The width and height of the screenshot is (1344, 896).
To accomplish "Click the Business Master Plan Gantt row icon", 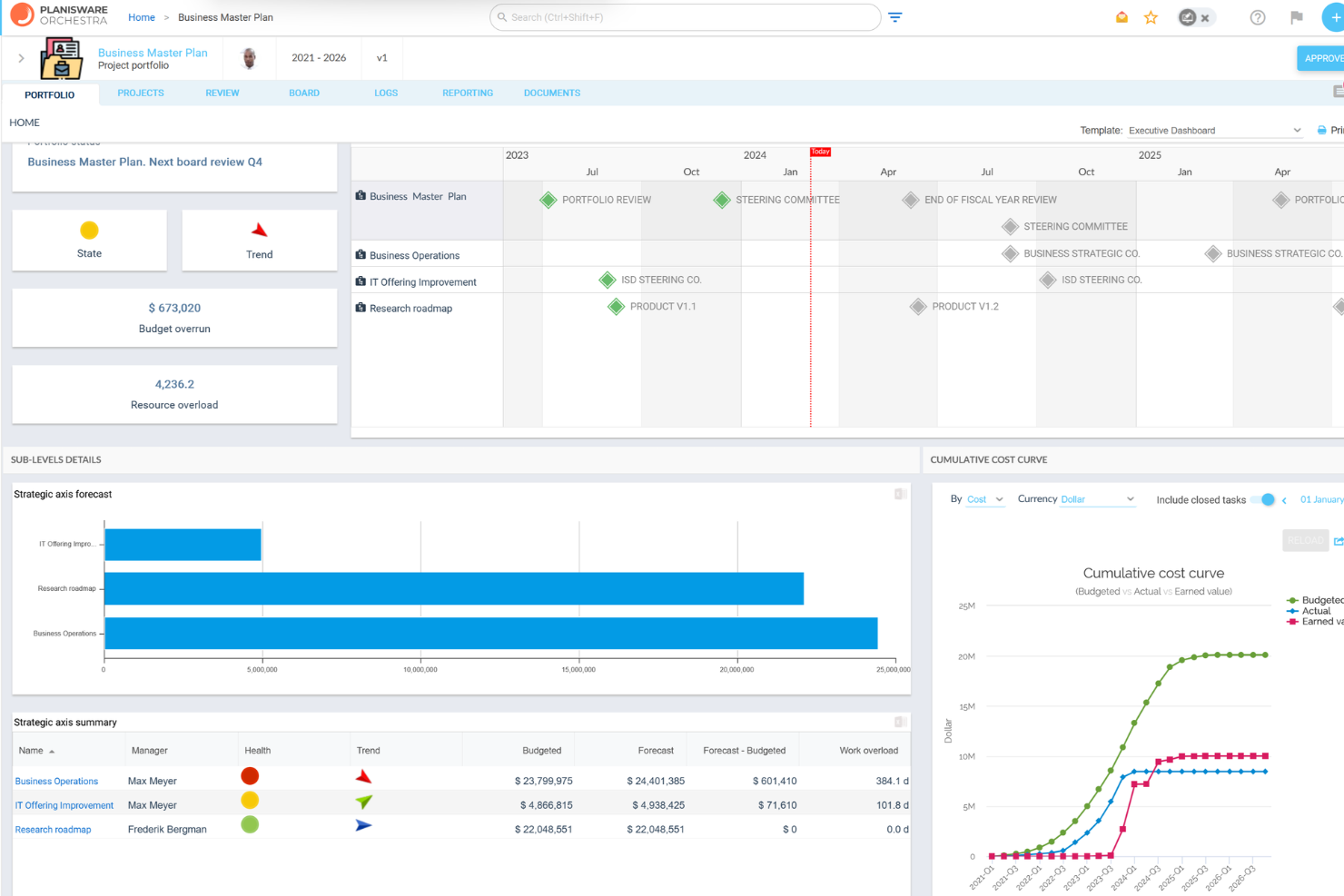I will pyautogui.click(x=361, y=196).
